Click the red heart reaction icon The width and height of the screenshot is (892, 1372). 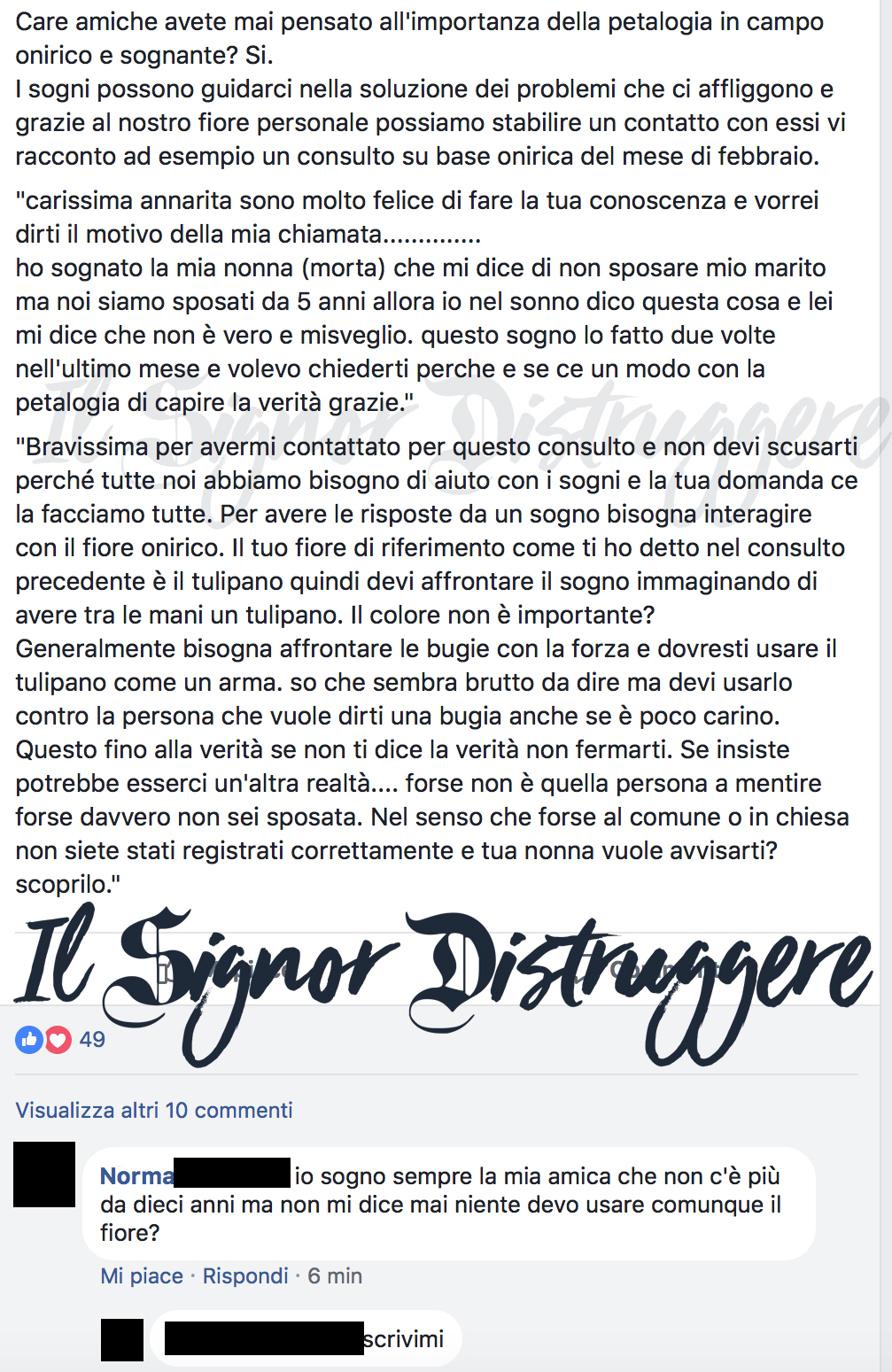point(58,1039)
